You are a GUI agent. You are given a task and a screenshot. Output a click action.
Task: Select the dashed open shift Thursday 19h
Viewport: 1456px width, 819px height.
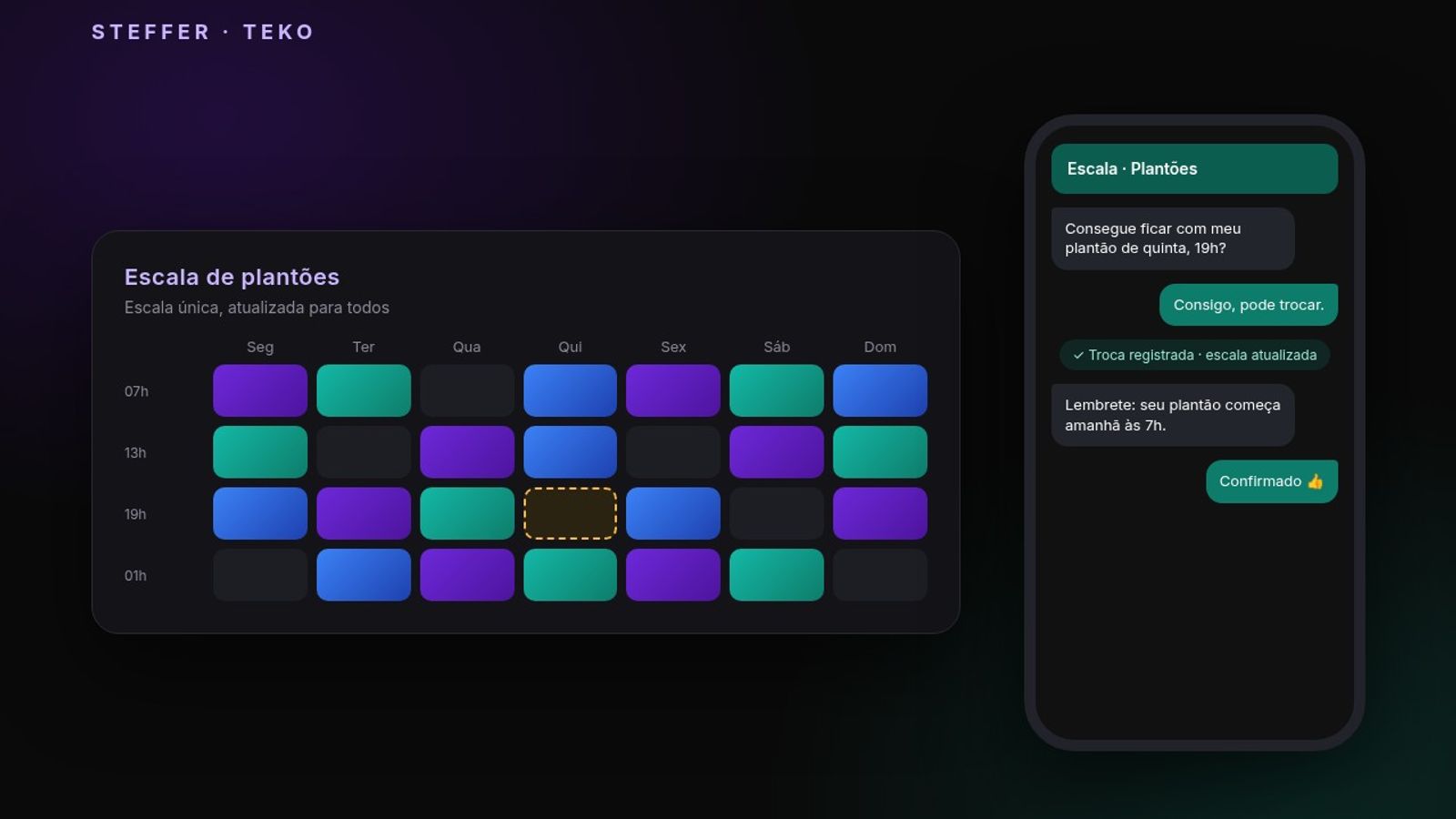click(x=570, y=513)
